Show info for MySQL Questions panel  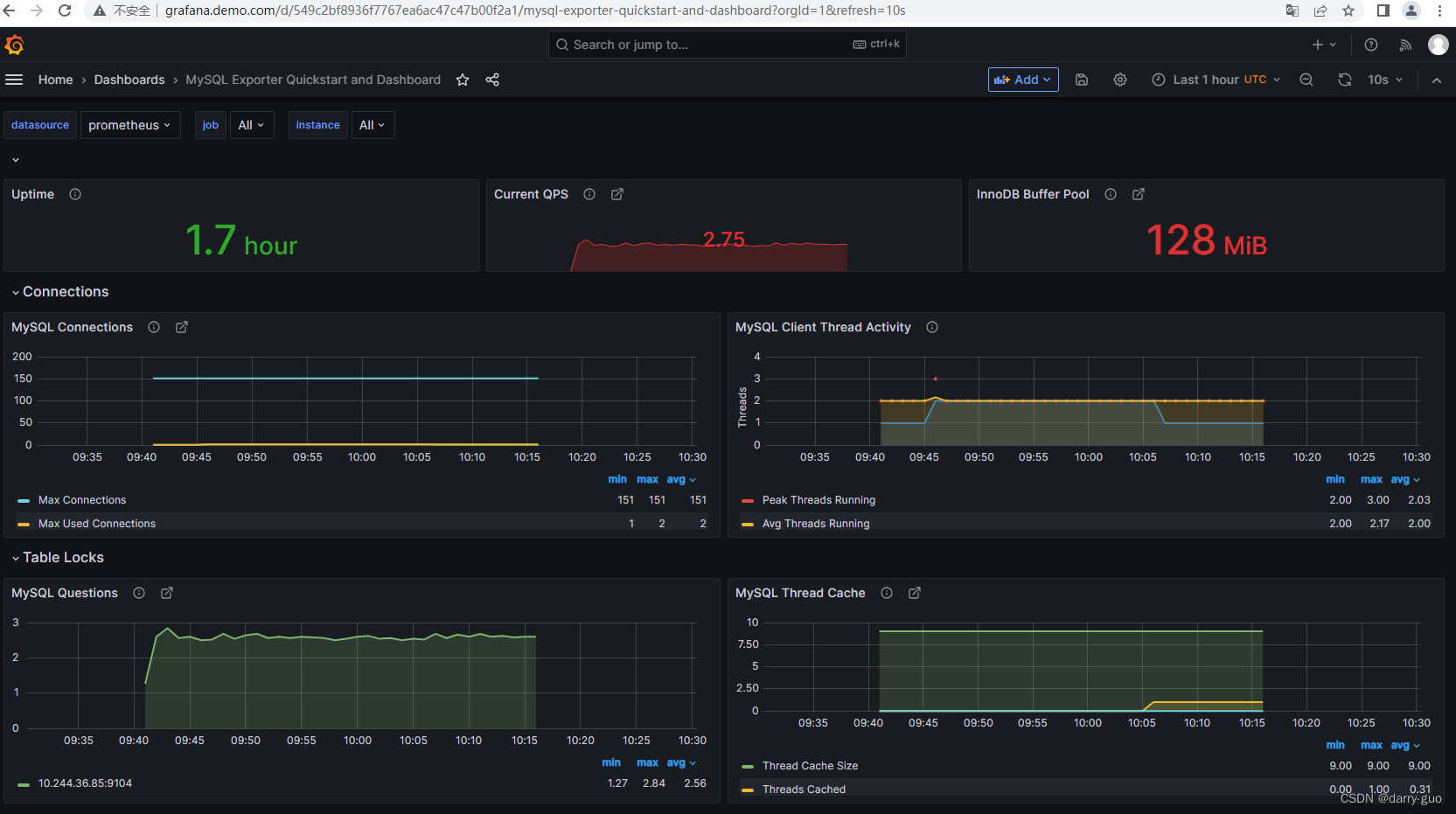coord(139,593)
